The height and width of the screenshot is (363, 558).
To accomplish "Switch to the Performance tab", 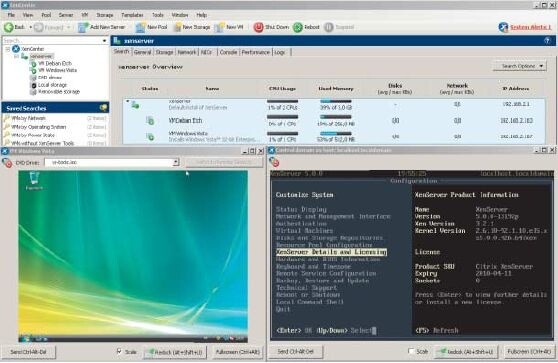I will click(256, 52).
